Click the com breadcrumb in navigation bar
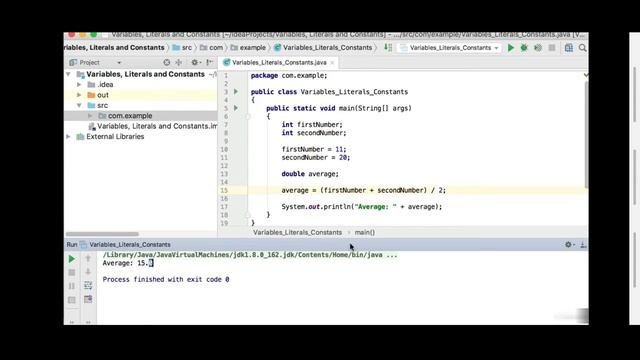640x360 pixels. [x=211, y=48]
